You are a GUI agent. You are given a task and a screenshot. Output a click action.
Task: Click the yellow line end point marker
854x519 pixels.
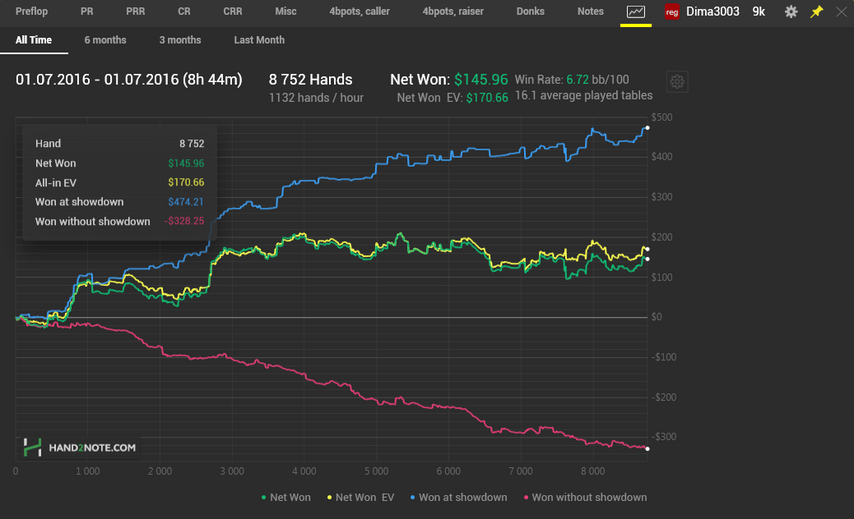(x=648, y=249)
